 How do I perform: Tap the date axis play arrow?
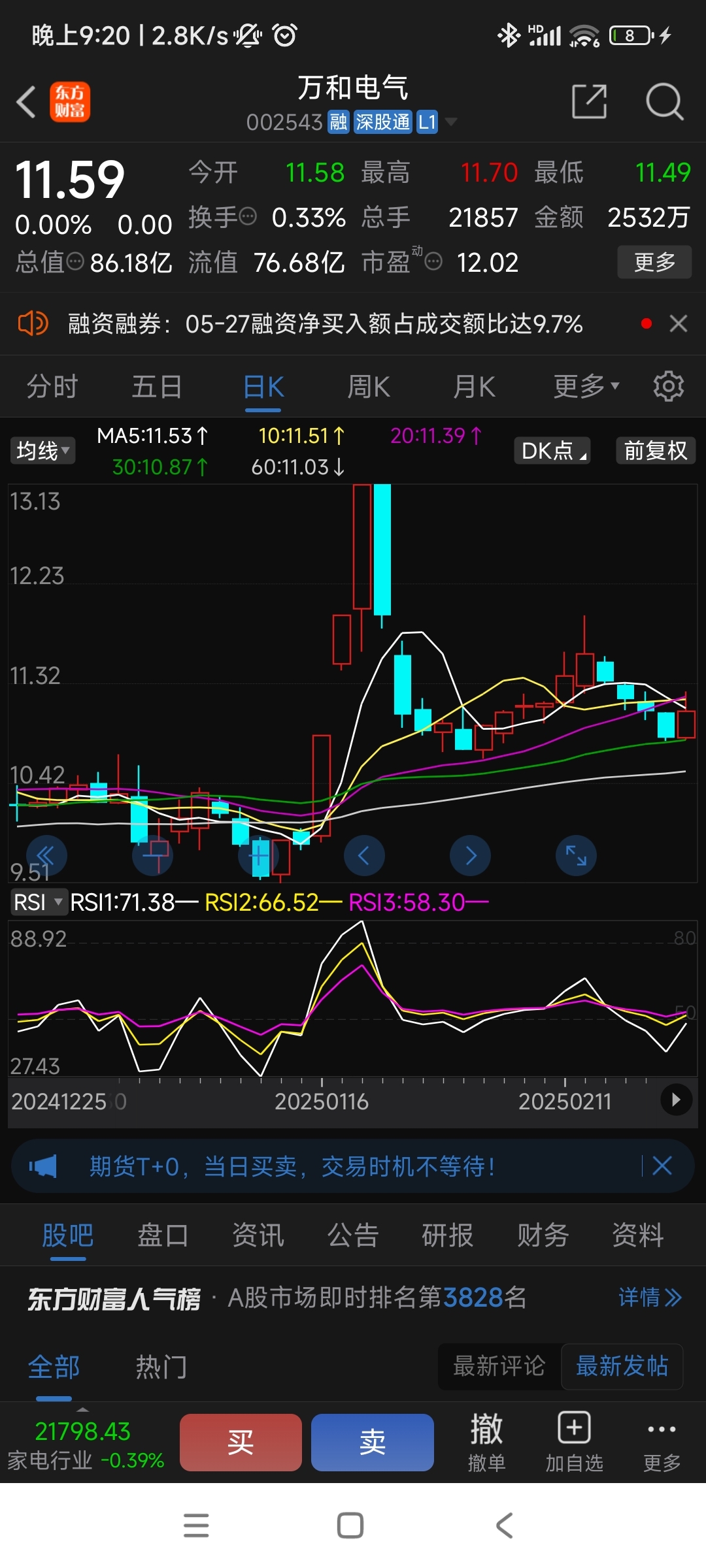pos(677,1100)
